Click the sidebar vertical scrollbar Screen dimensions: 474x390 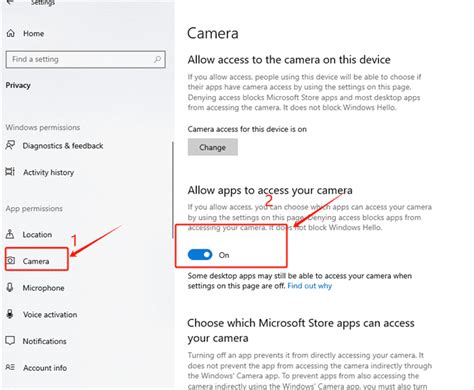tap(173, 190)
